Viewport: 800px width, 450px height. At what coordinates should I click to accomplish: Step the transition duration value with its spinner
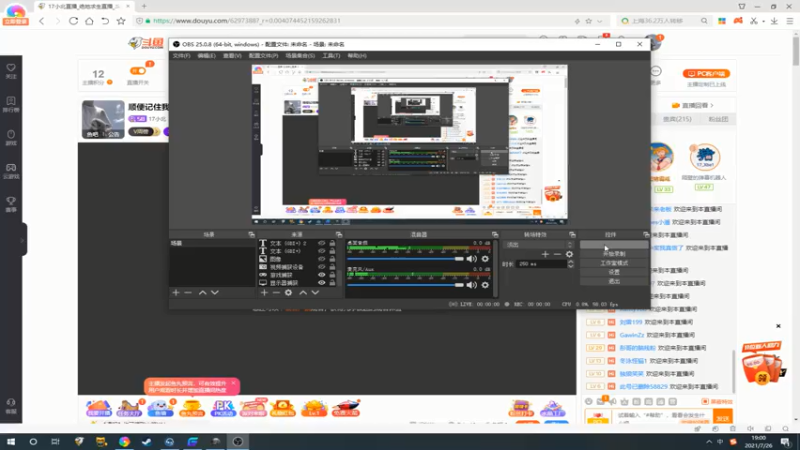(x=570, y=264)
